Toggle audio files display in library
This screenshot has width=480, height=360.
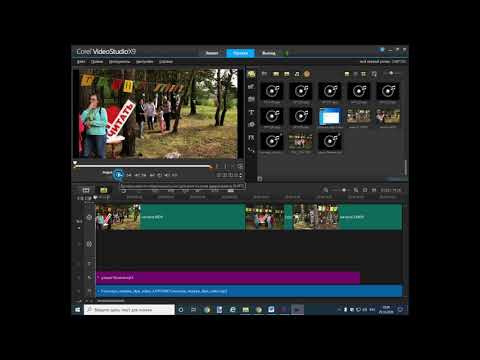pyautogui.click(x=297, y=74)
